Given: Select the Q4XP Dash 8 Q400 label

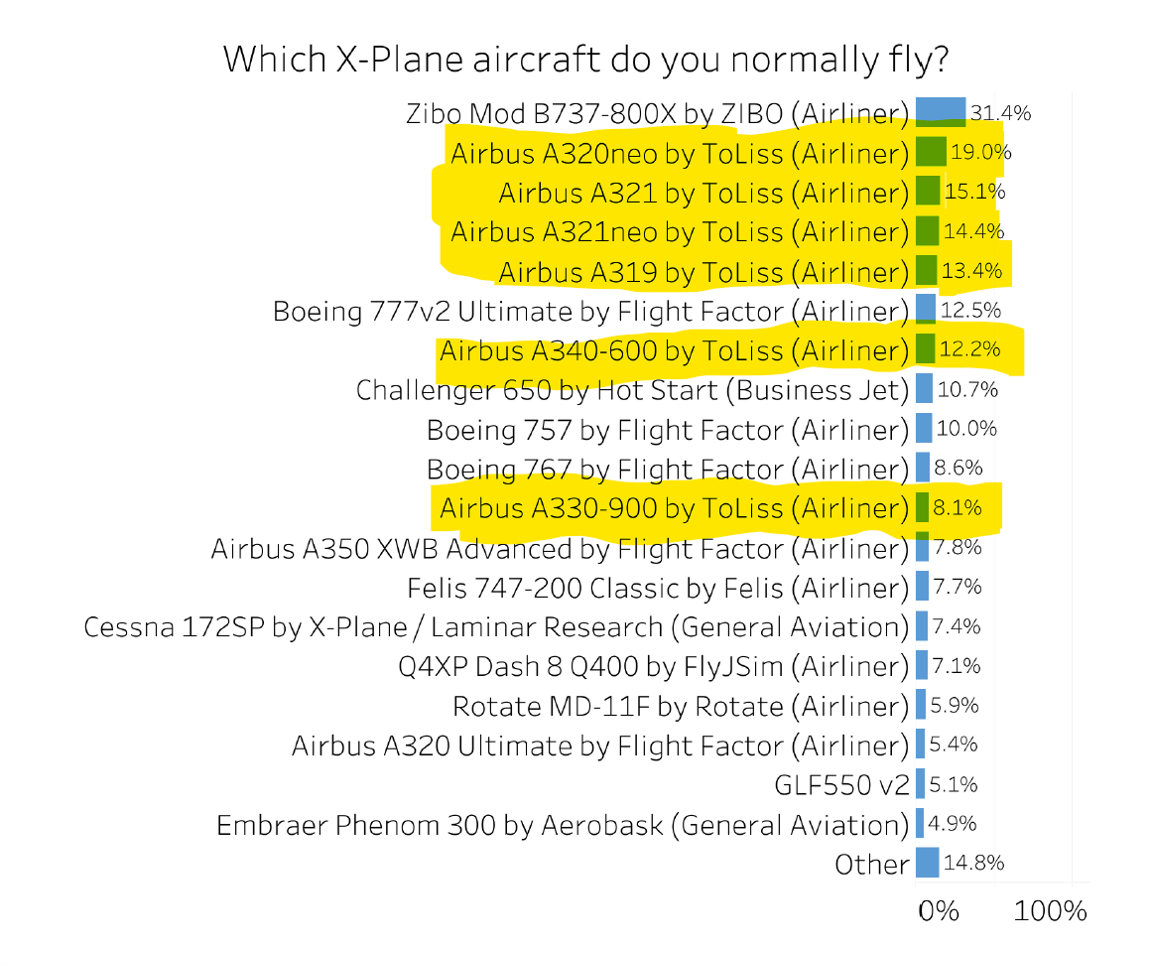Looking at the screenshot, I should [654, 666].
